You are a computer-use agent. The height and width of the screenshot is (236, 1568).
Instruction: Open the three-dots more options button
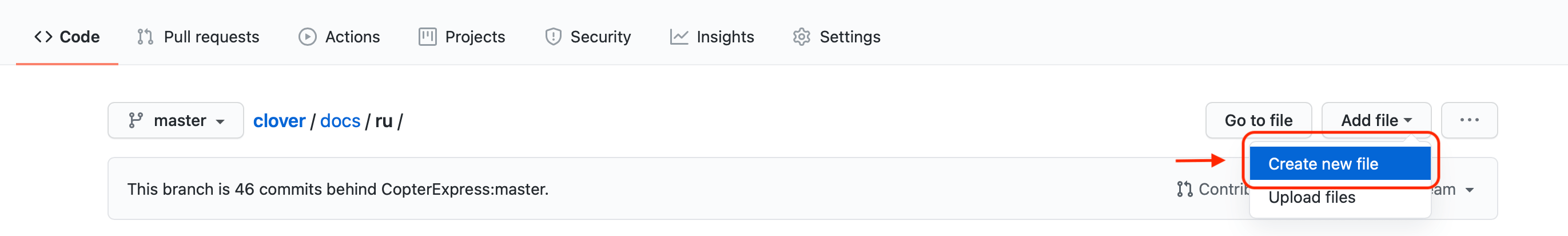pos(1468,121)
